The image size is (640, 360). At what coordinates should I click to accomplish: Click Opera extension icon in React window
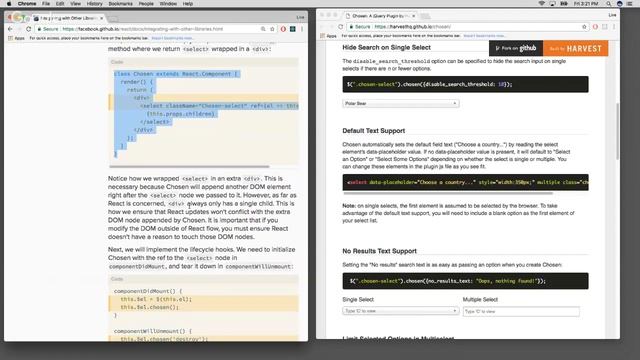click(283, 29)
